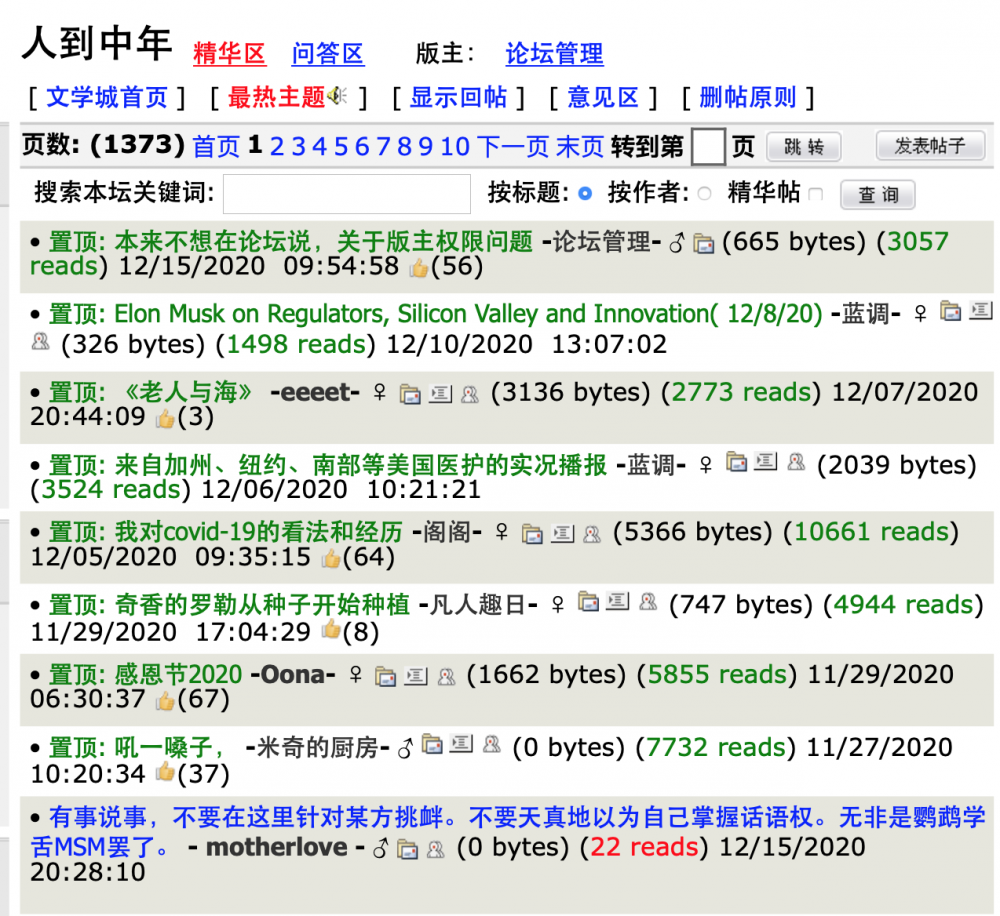Viewport: 1000px width, 916px height.
Task: Click blog folder icon beside 米奇的厨房
Action: click(432, 745)
